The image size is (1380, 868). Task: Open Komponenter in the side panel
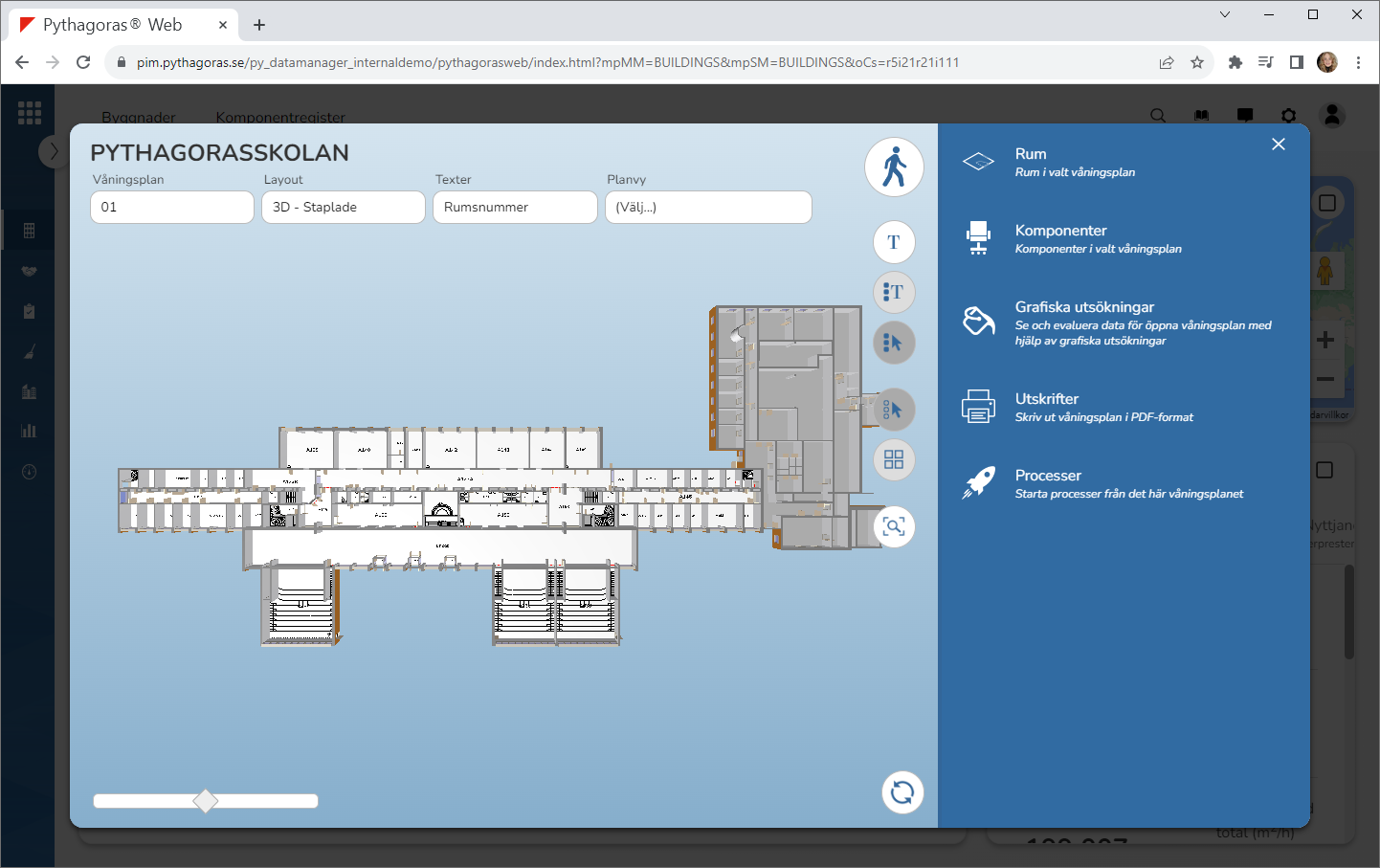tap(1060, 231)
